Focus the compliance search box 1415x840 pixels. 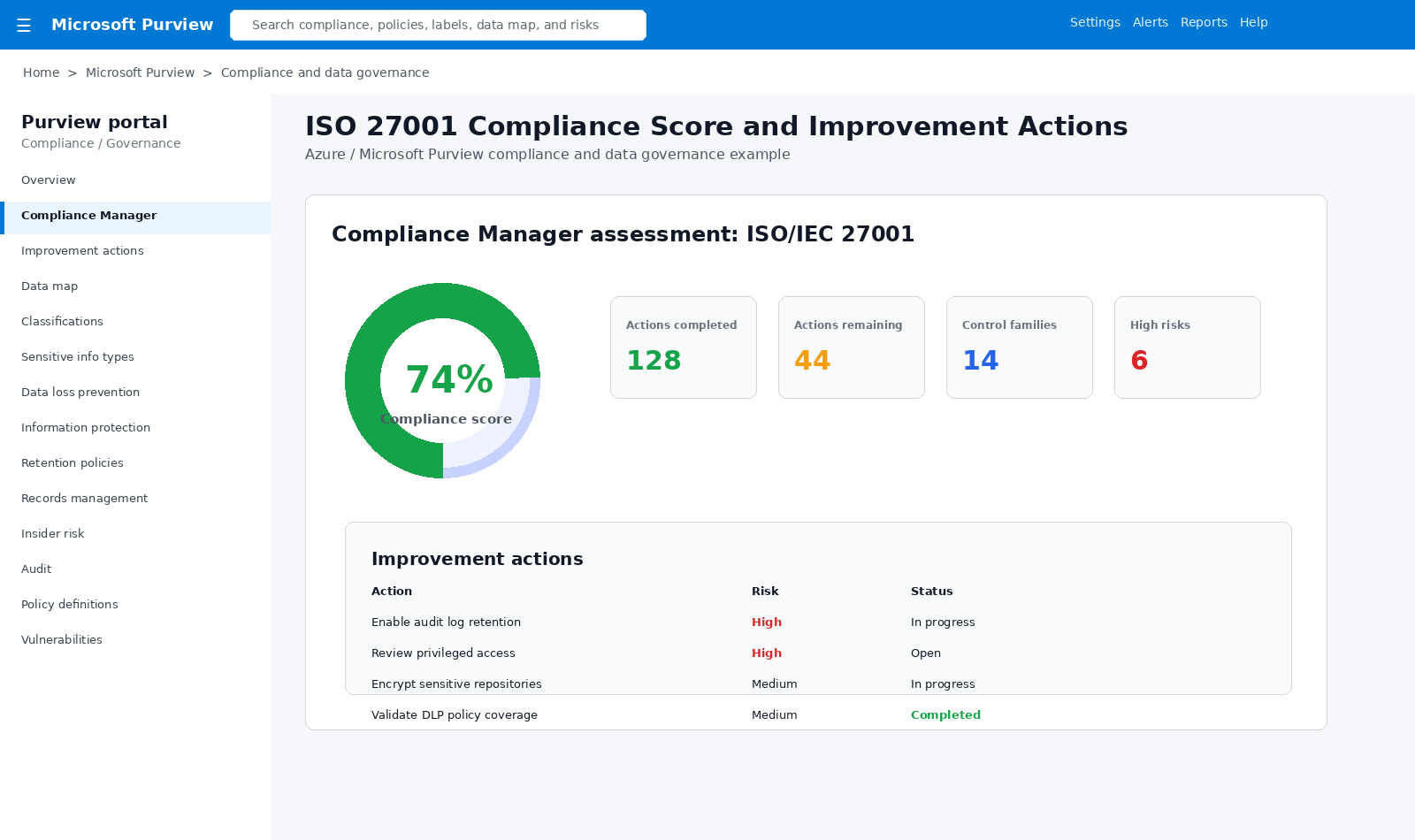coord(438,25)
